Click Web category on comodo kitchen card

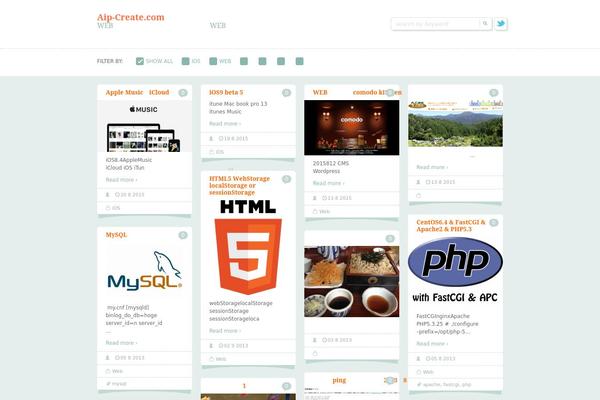click(324, 211)
